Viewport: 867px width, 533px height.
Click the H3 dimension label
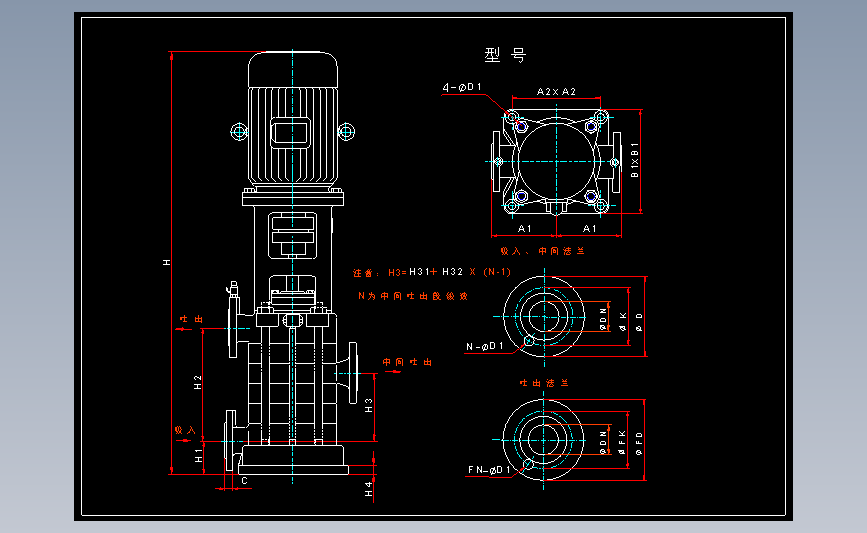coord(369,405)
